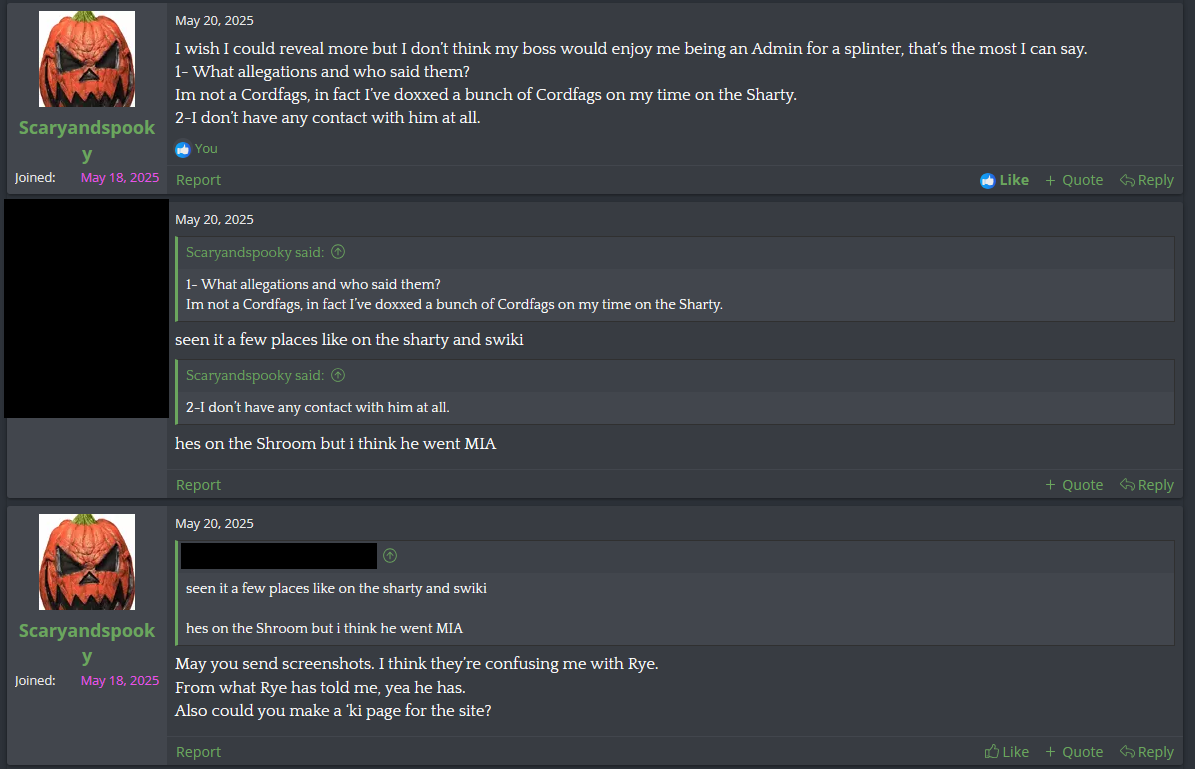Select Quote on the last post
Screen dimensions: 1195x769
pos(1073,752)
